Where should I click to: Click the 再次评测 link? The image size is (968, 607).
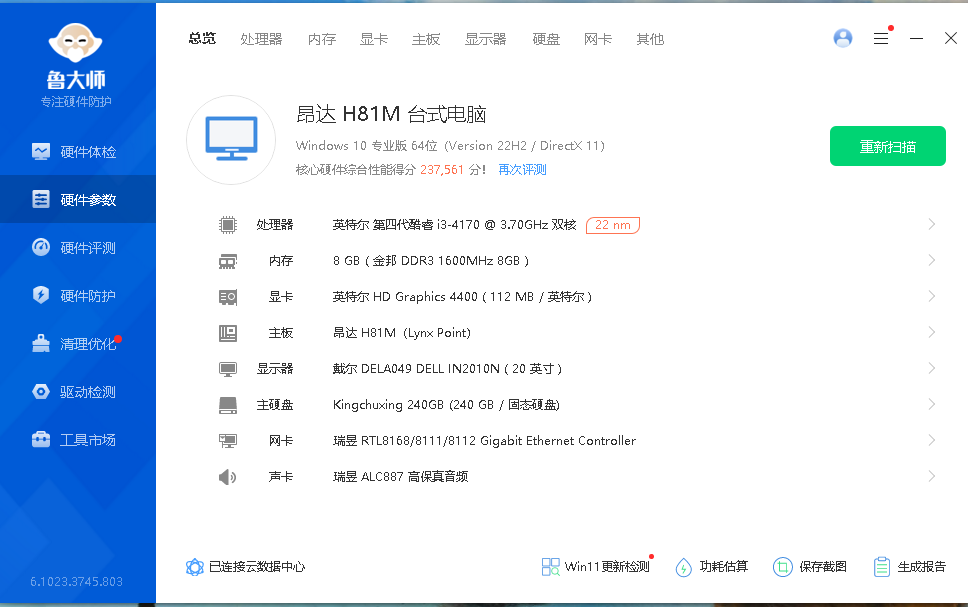click(x=522, y=170)
